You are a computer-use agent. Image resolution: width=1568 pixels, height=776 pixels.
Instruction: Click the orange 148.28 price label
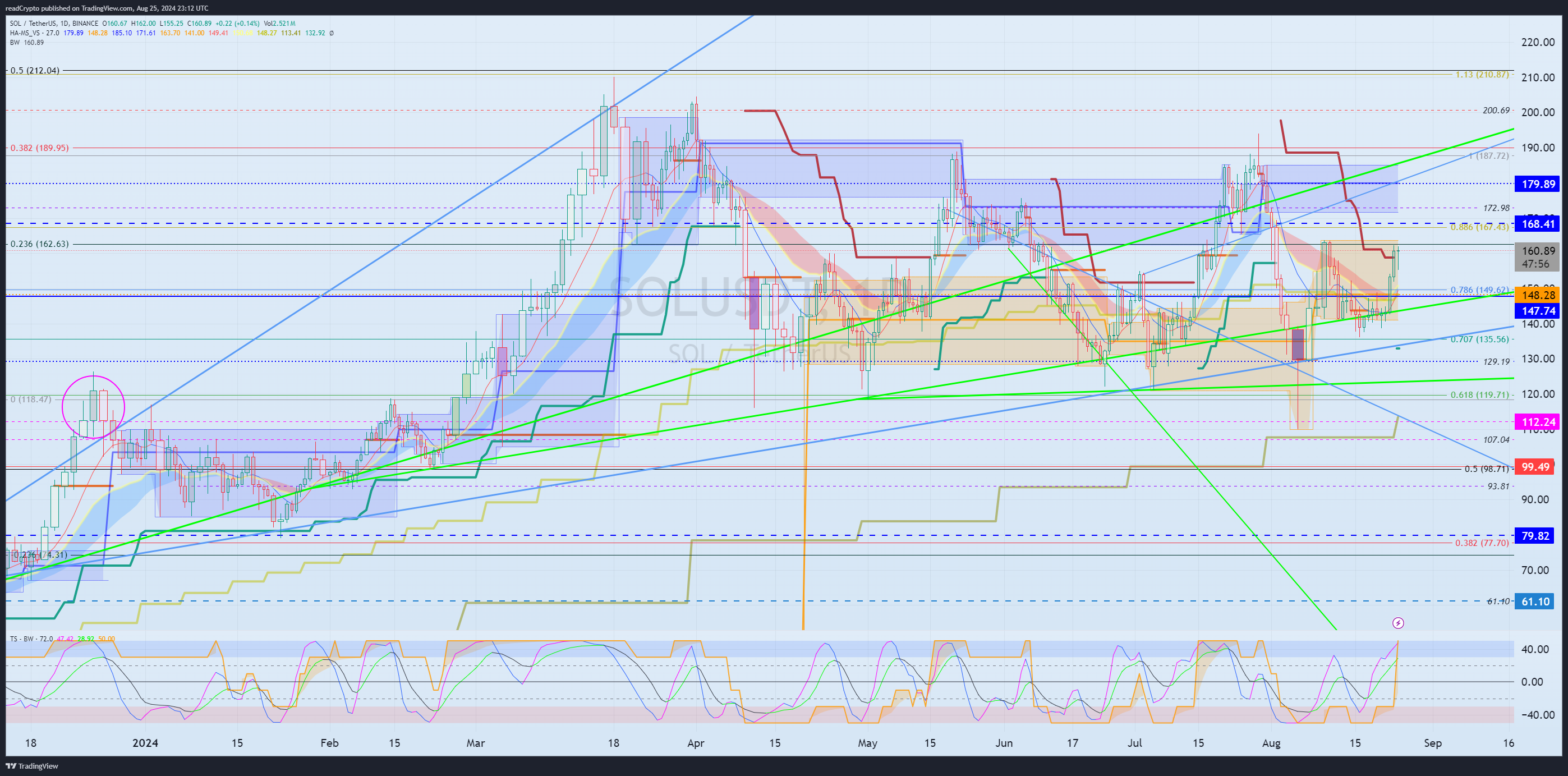(1538, 295)
